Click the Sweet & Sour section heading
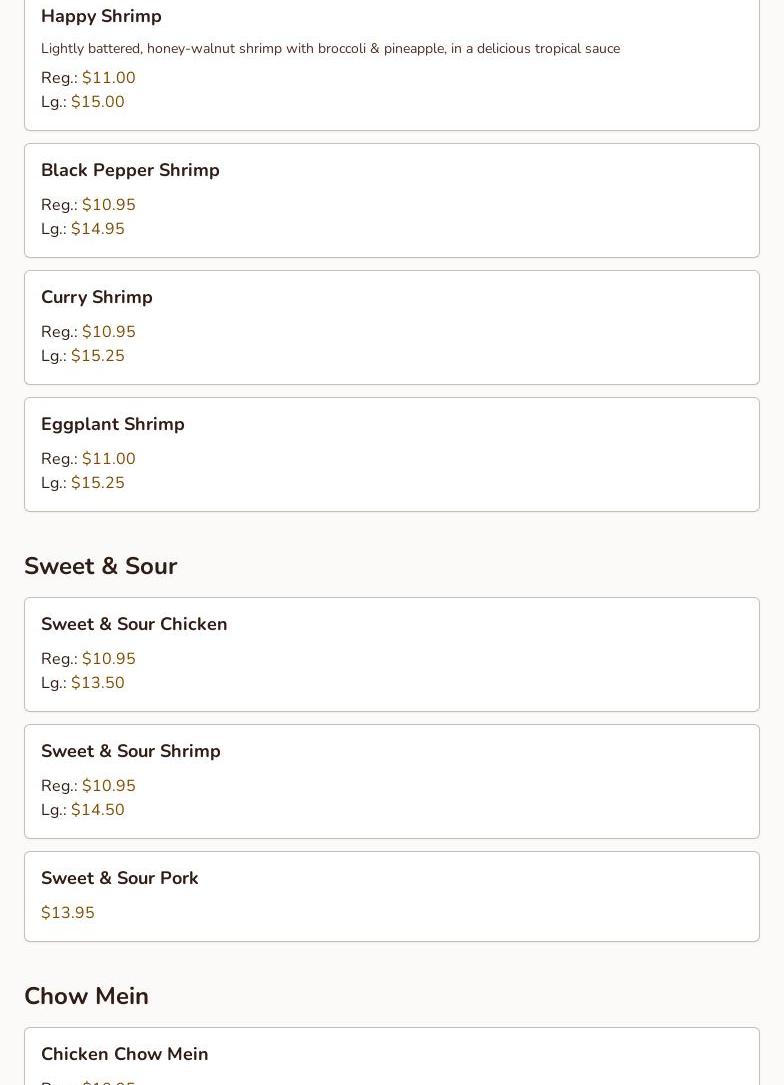The width and height of the screenshot is (784, 1085). [101, 566]
